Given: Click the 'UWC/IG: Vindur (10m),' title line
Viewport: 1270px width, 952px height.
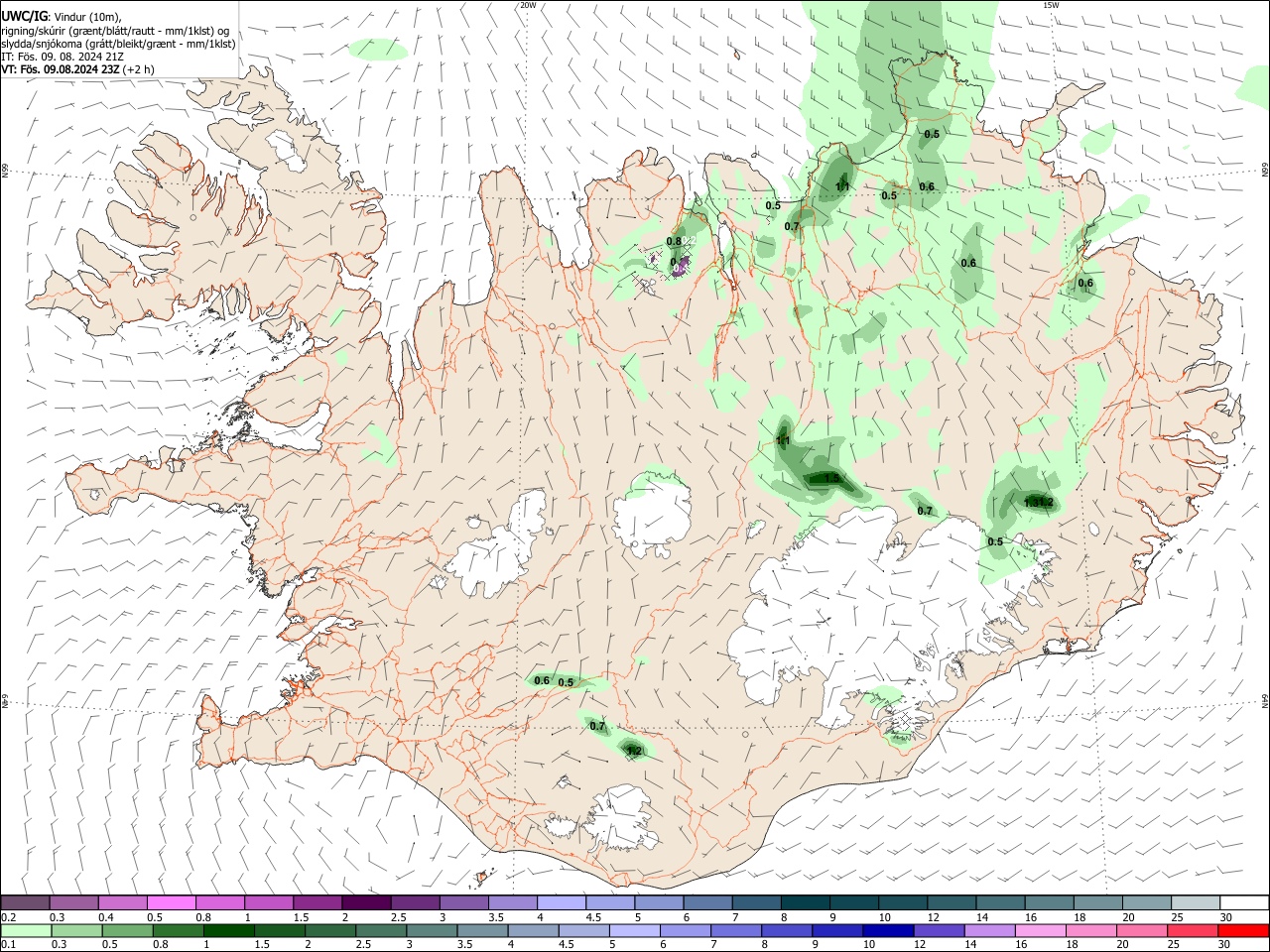Looking at the screenshot, I should [62, 17].
